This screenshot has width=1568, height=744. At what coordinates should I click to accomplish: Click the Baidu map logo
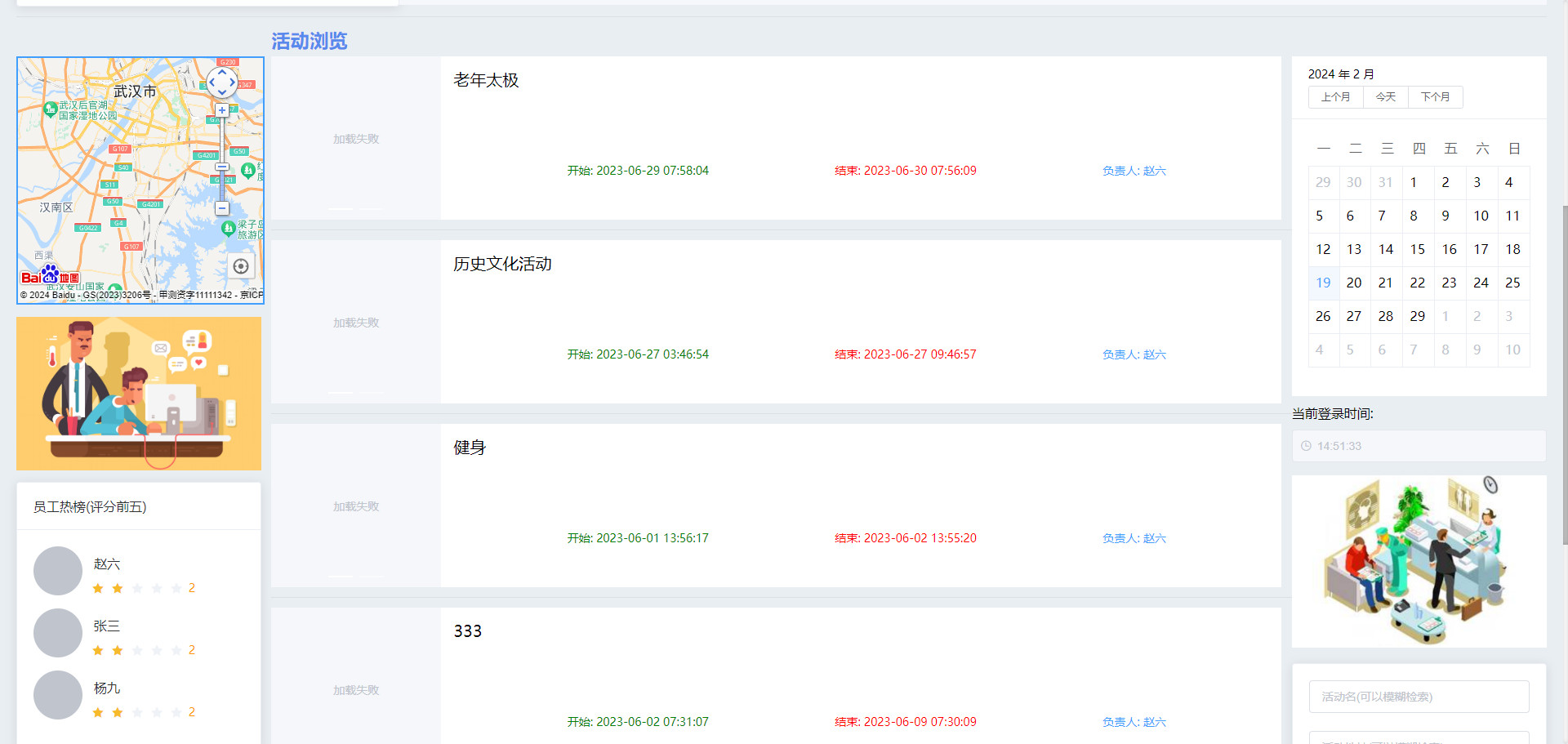50,276
